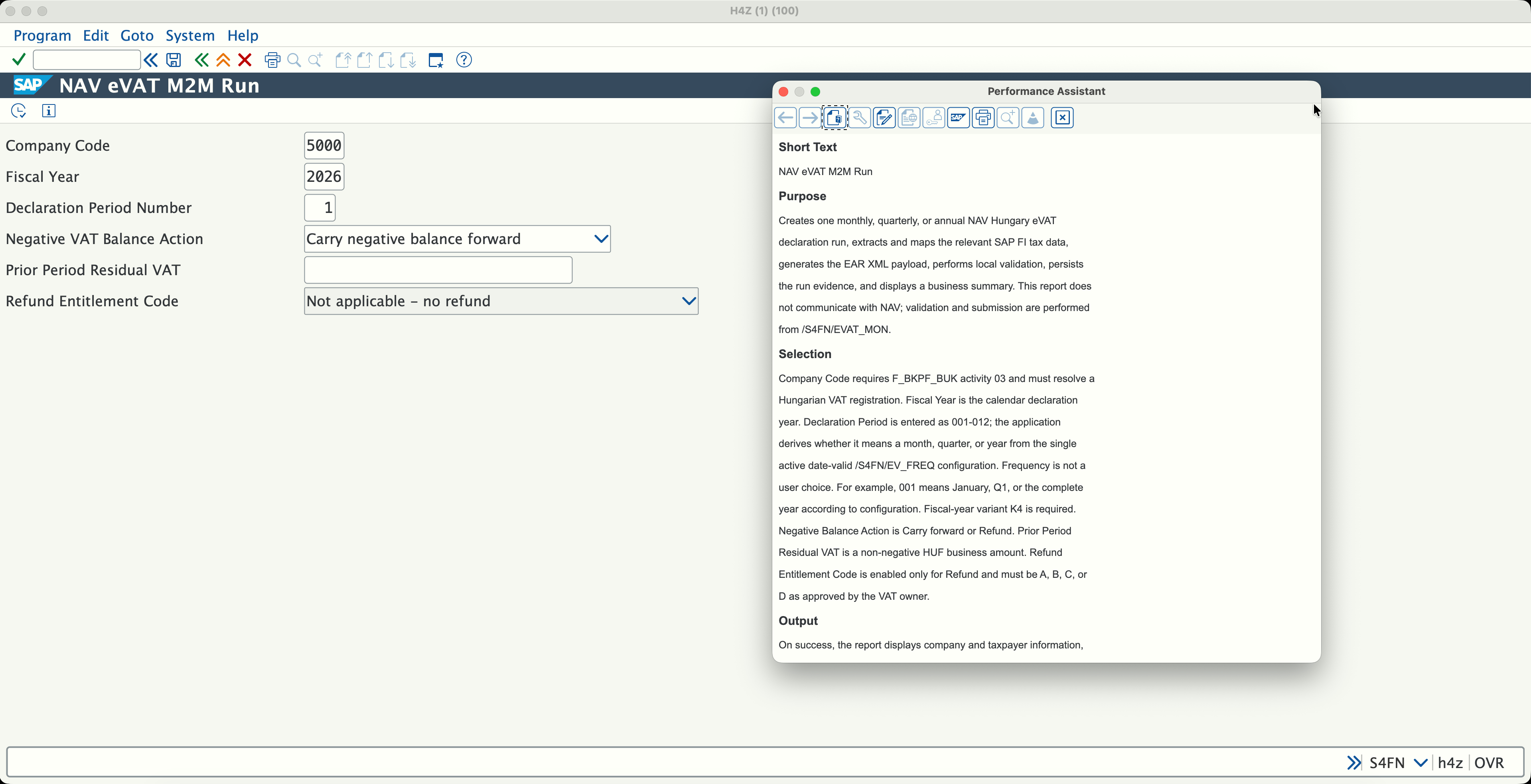Click the Last Page icon
This screenshot has width=1531, height=784.
point(408,59)
